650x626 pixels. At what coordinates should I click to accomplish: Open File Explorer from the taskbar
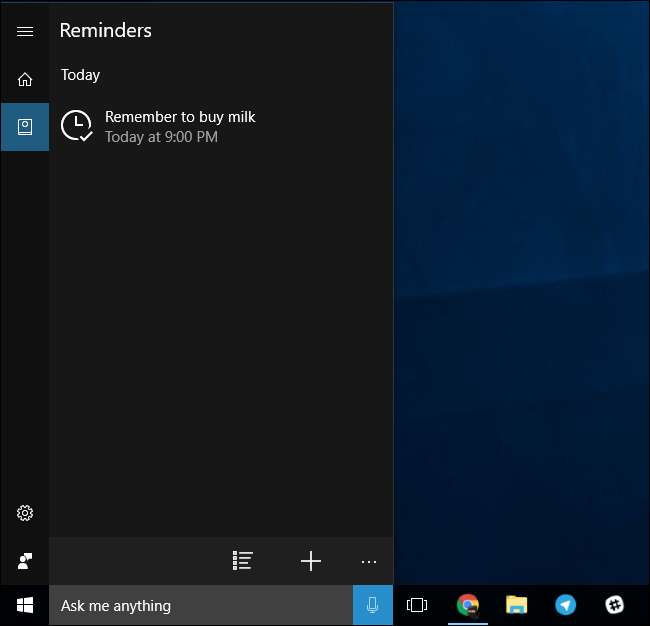coord(516,605)
